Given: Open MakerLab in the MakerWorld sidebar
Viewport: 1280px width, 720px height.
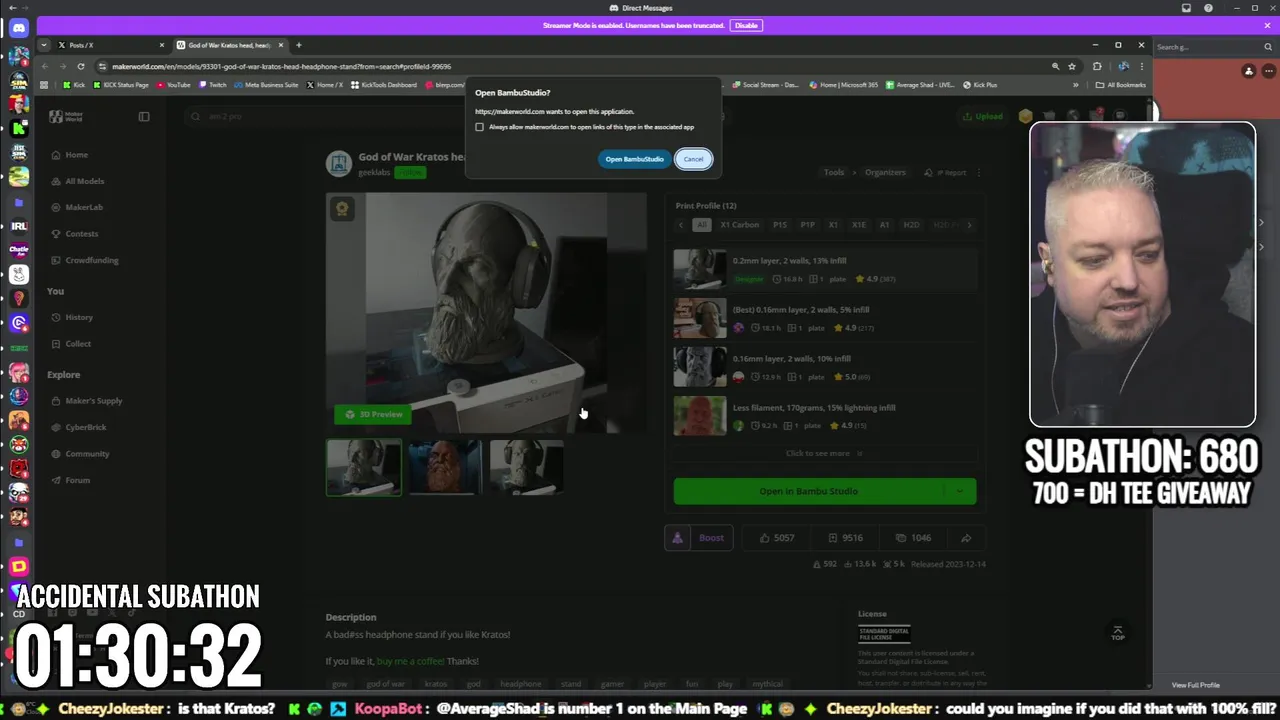Looking at the screenshot, I should tap(84, 207).
